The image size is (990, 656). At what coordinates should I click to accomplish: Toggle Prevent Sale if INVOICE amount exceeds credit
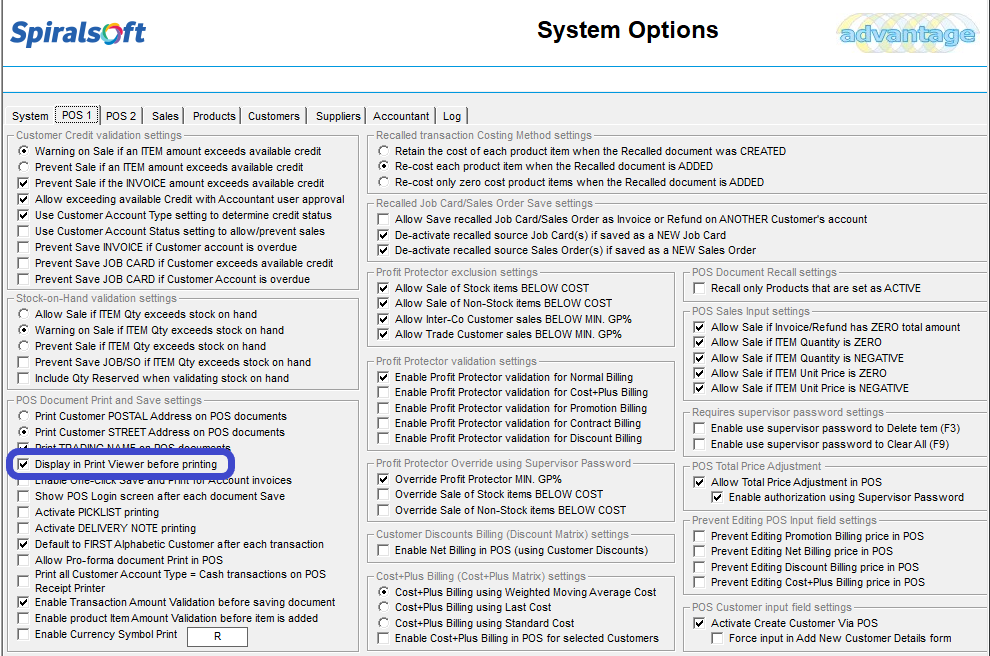click(x=23, y=183)
